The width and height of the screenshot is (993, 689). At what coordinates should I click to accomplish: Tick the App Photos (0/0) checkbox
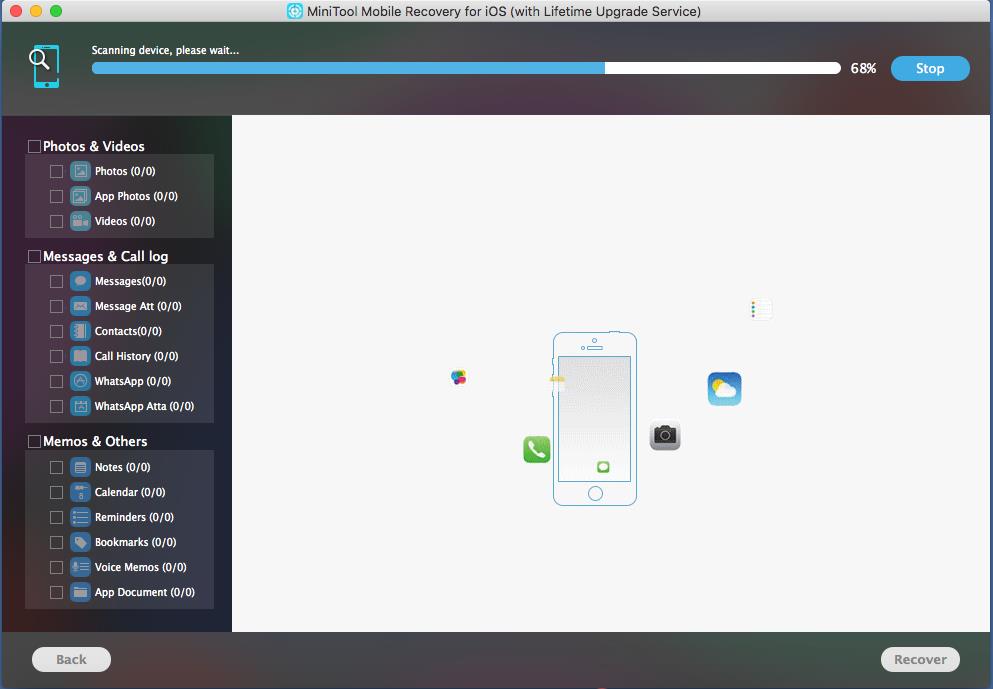tap(56, 196)
